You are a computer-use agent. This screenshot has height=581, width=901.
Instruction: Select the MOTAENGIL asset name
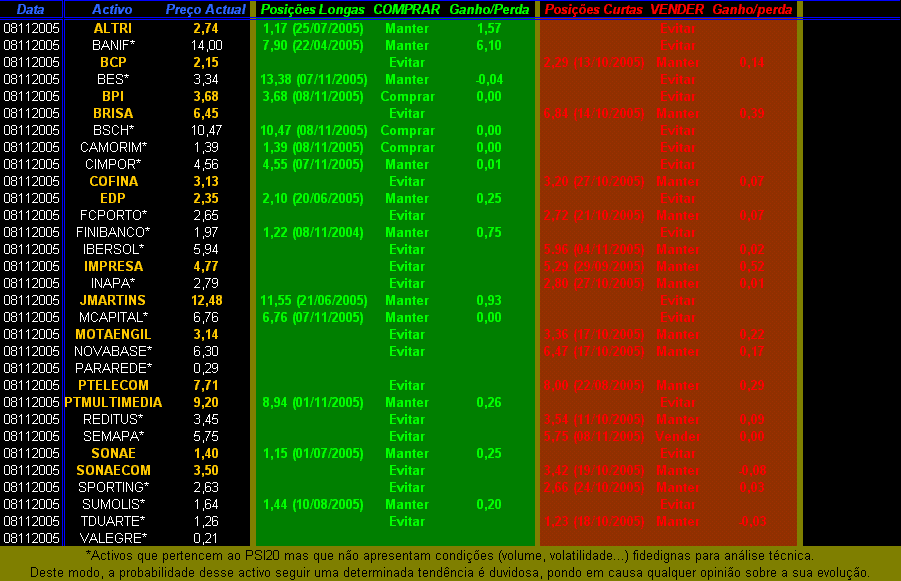[x=113, y=334]
